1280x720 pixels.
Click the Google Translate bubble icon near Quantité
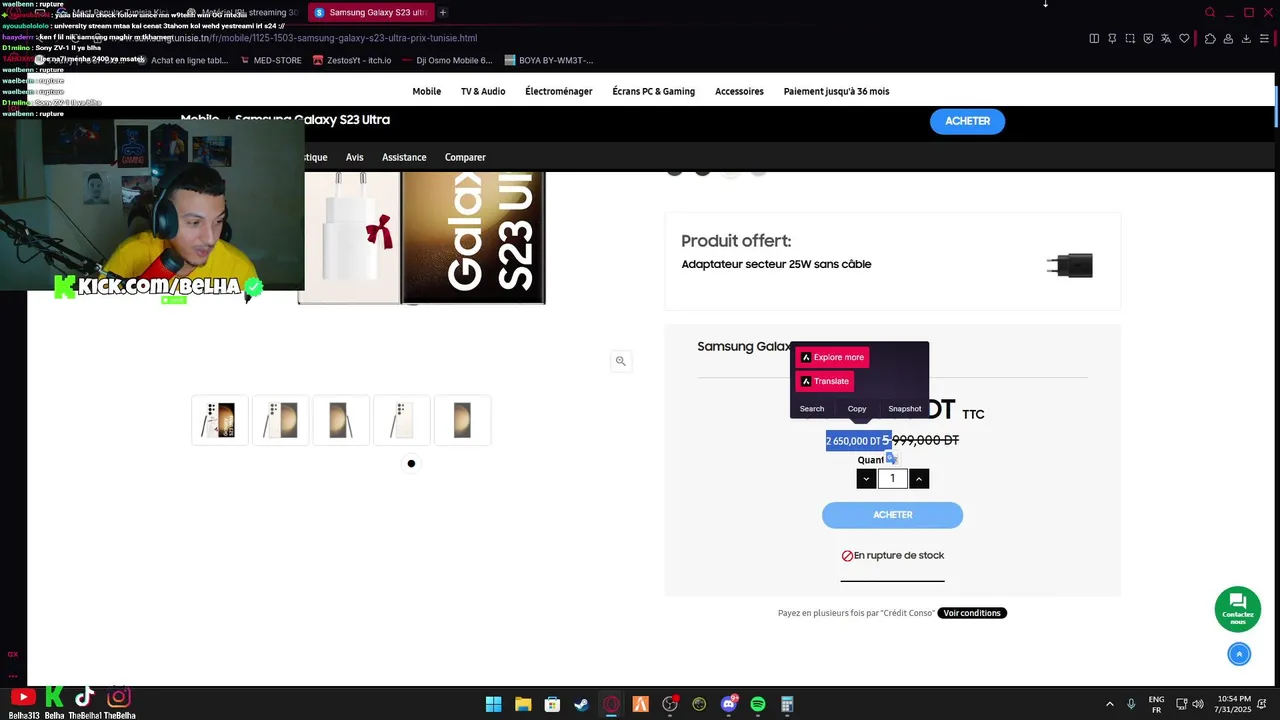coord(891,458)
